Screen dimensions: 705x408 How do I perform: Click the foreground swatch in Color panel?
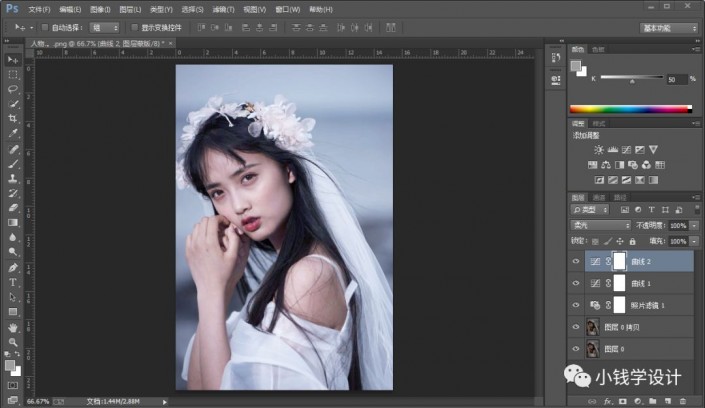(576, 67)
